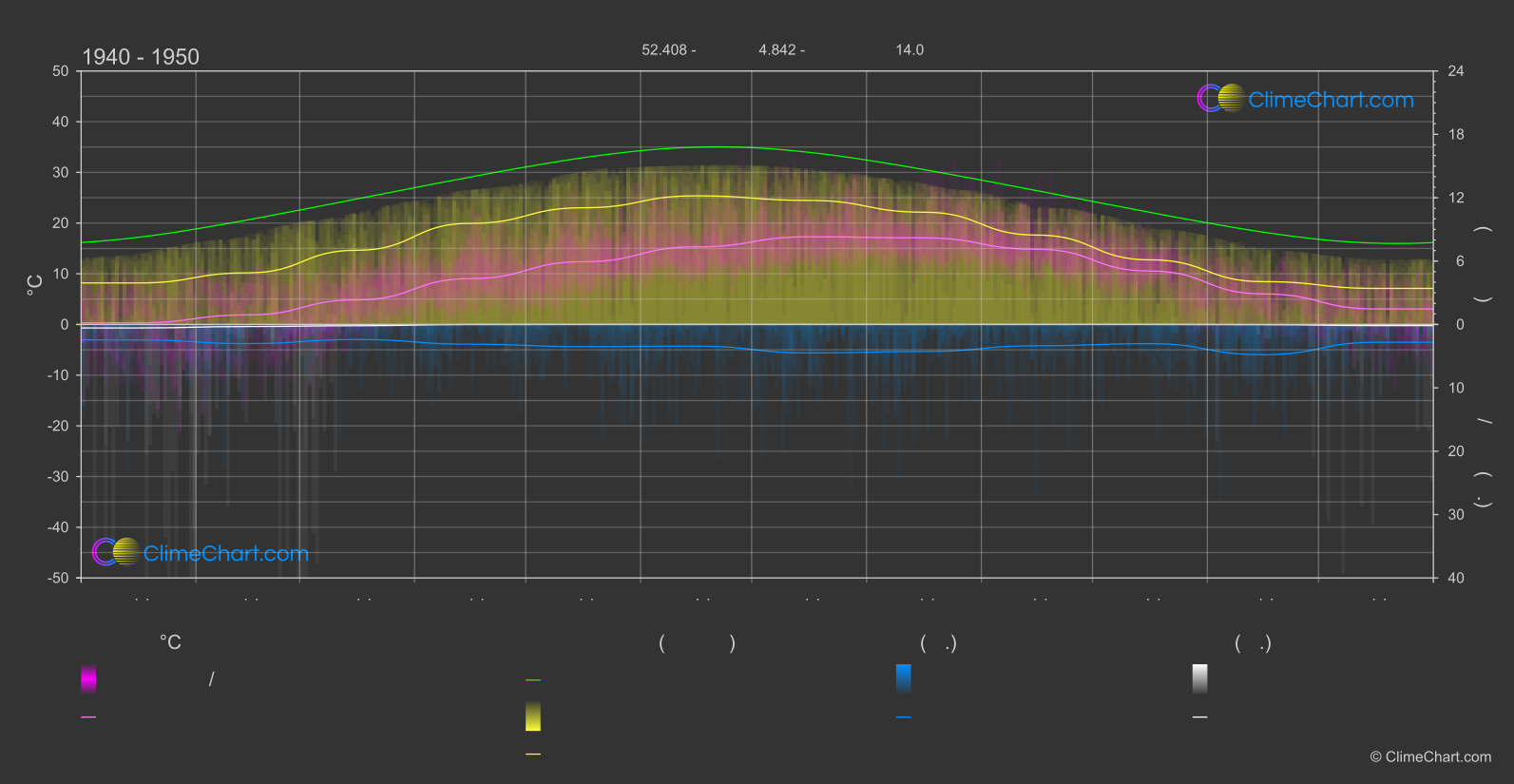Screen dimensions: 1514x784
Task: Click the thin yellow line legend marker
Action: 533,754
